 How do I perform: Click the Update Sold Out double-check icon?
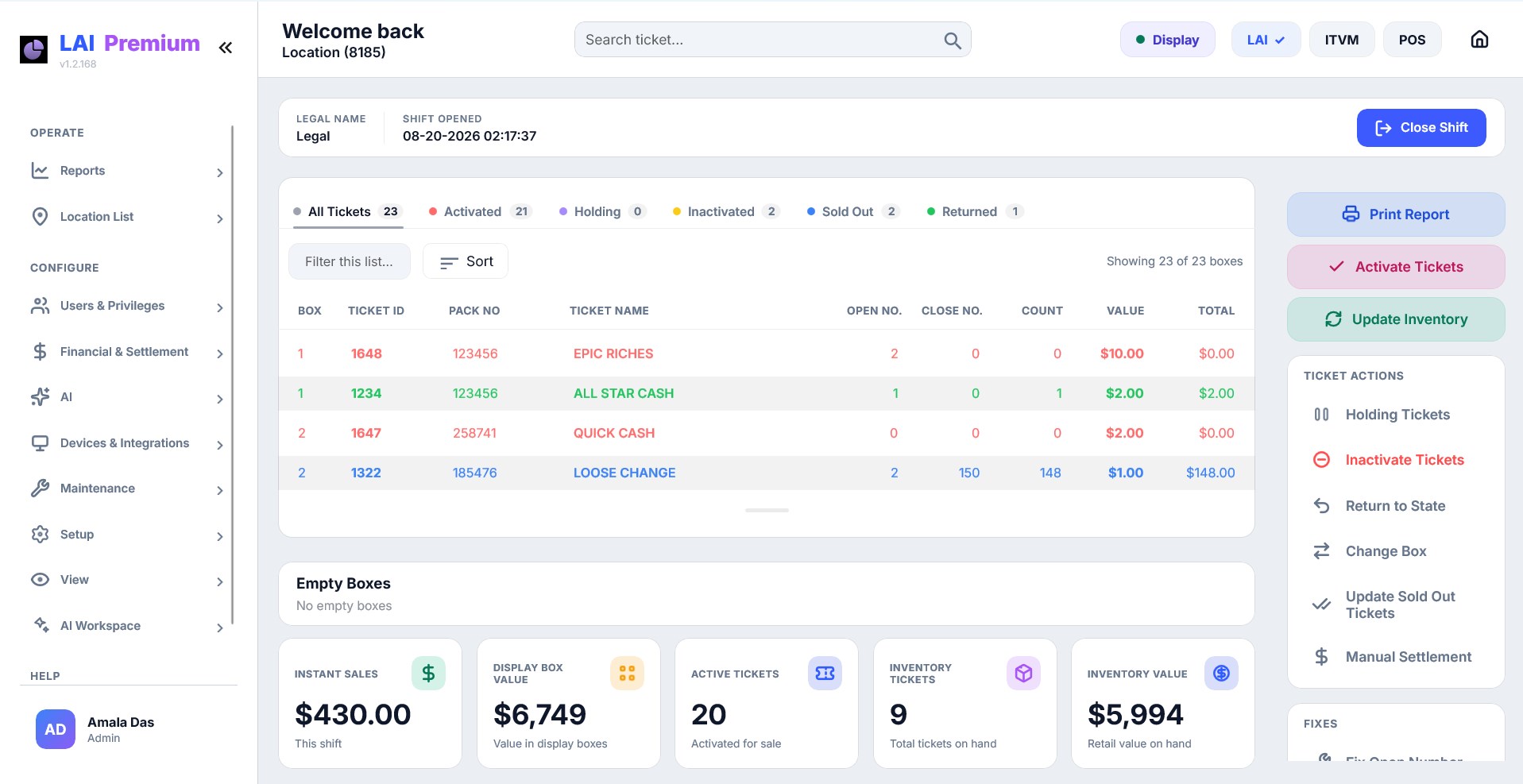click(x=1321, y=604)
